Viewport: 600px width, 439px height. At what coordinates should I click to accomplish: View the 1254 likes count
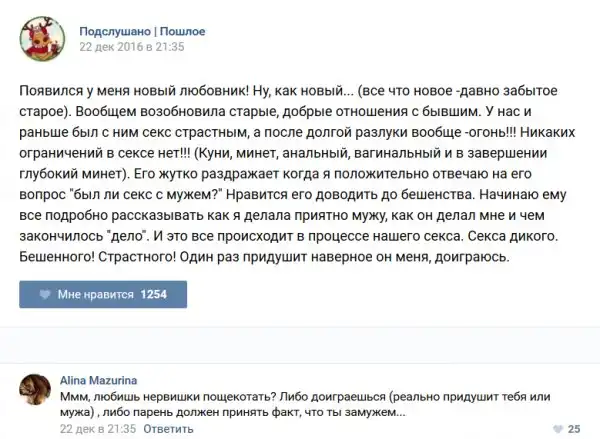152,295
